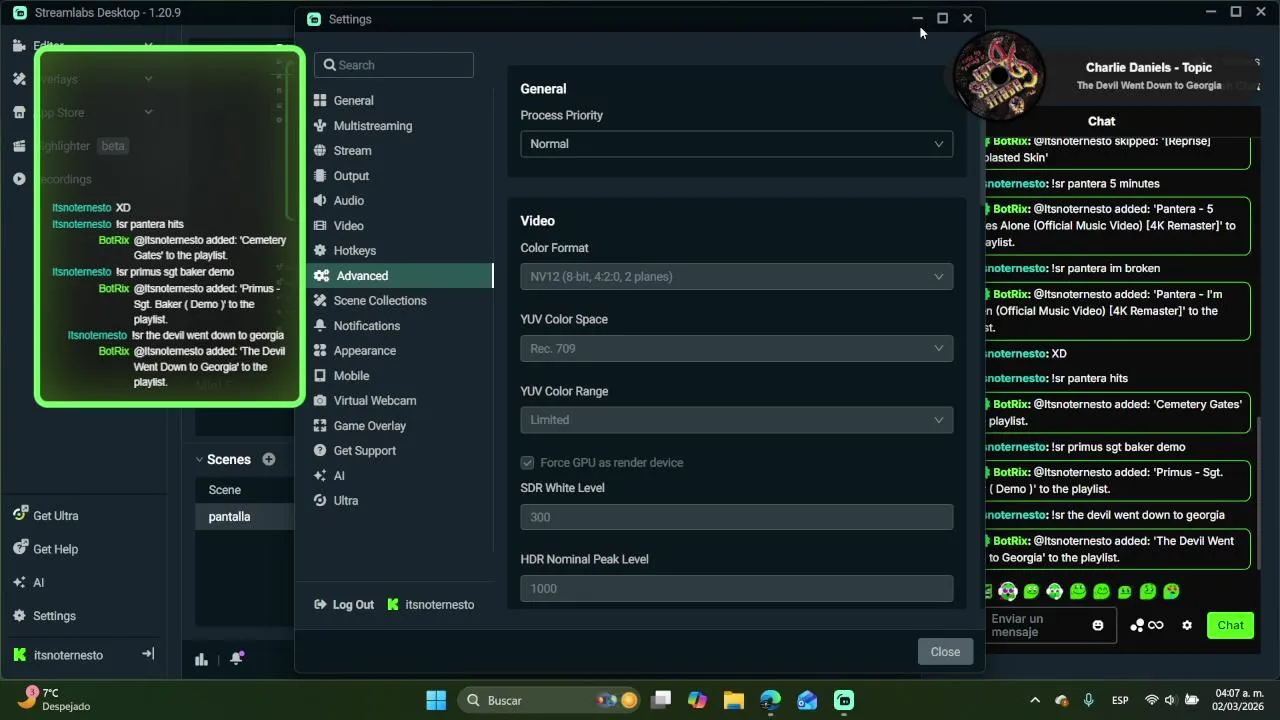This screenshot has height=720, width=1280.
Task: Open File Explorer from taskbar
Action: (734, 700)
